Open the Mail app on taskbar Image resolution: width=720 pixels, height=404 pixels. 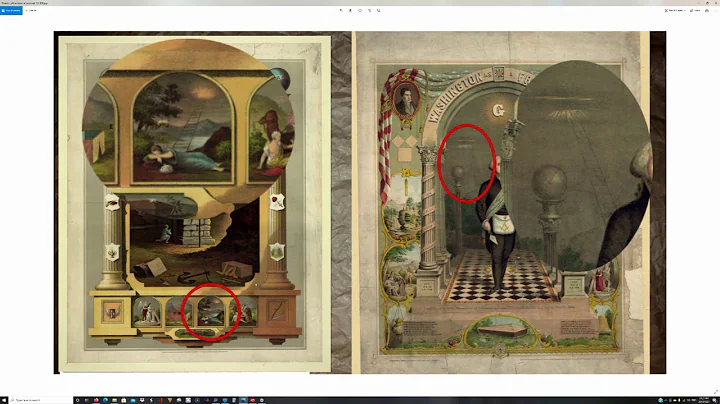(x=133, y=400)
